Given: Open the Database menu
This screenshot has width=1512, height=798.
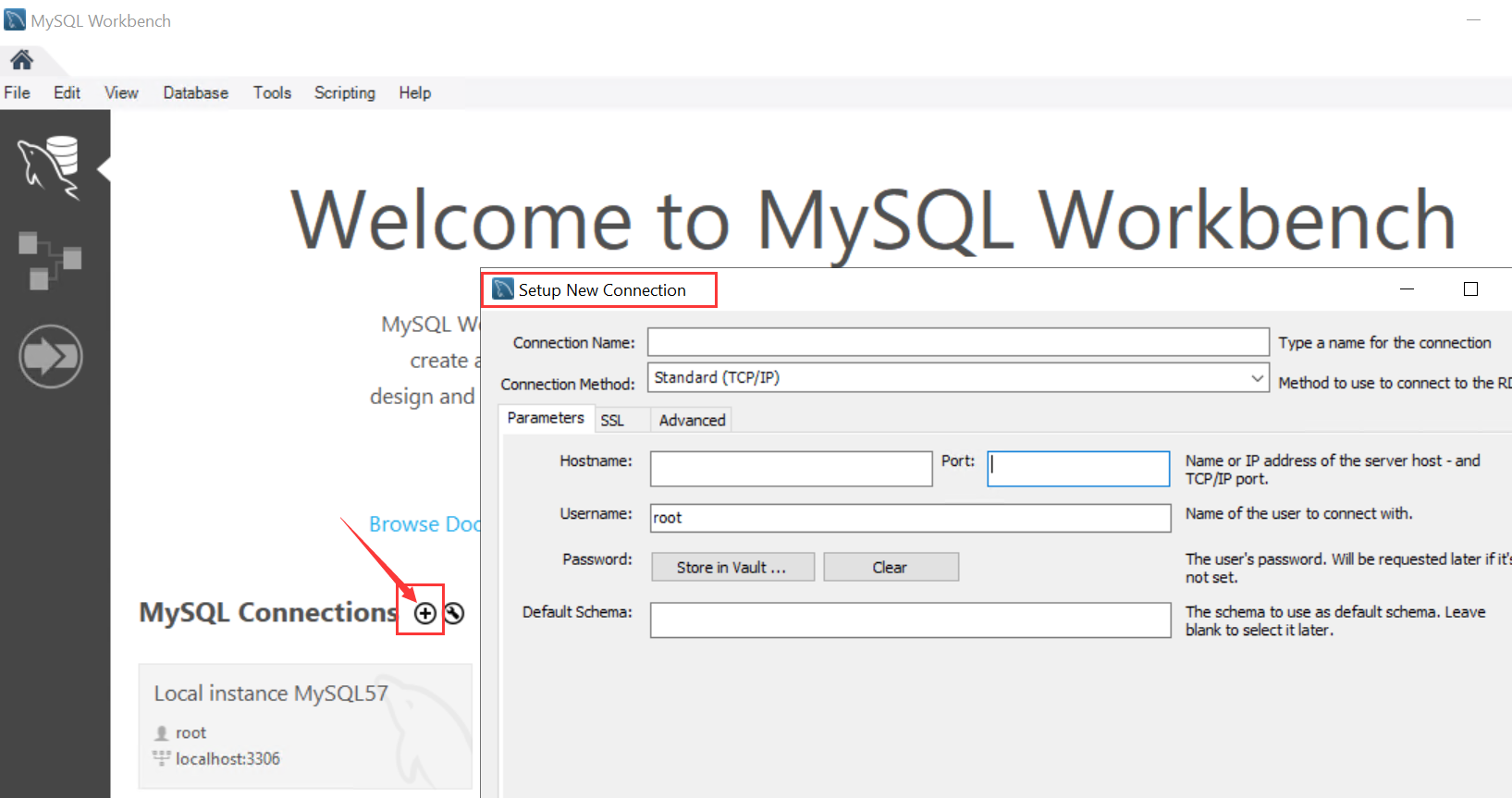Looking at the screenshot, I should (195, 92).
